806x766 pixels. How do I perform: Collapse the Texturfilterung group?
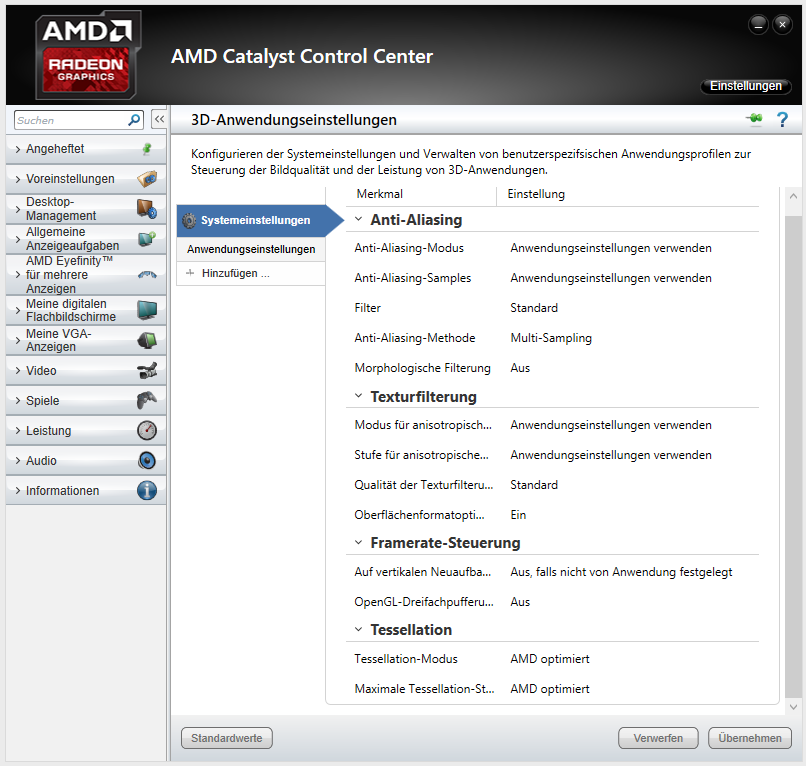359,396
